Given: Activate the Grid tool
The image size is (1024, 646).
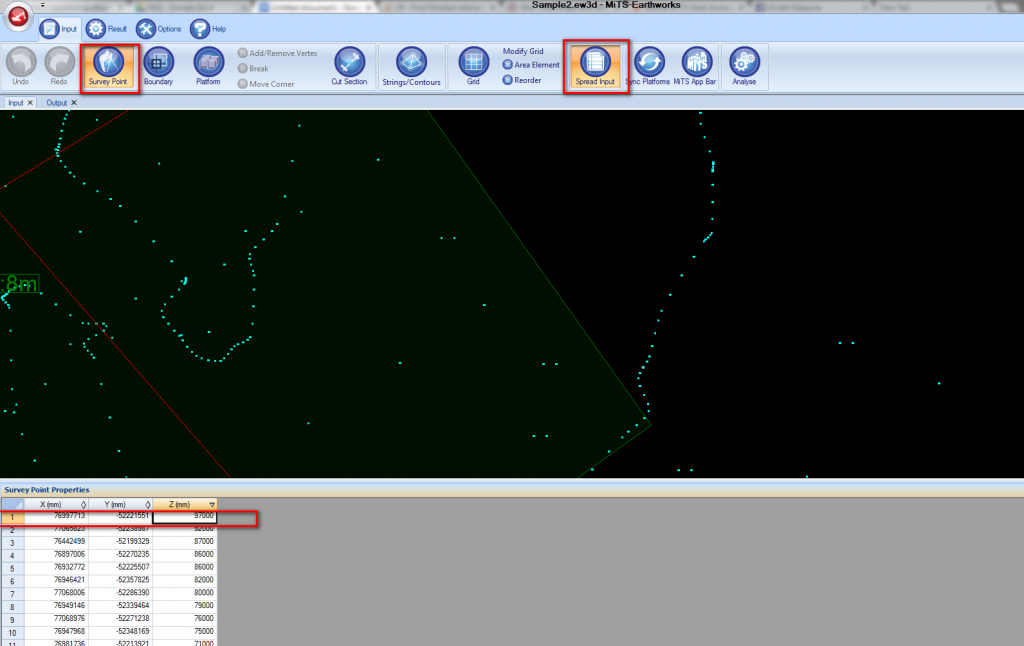Looking at the screenshot, I should tap(473, 62).
